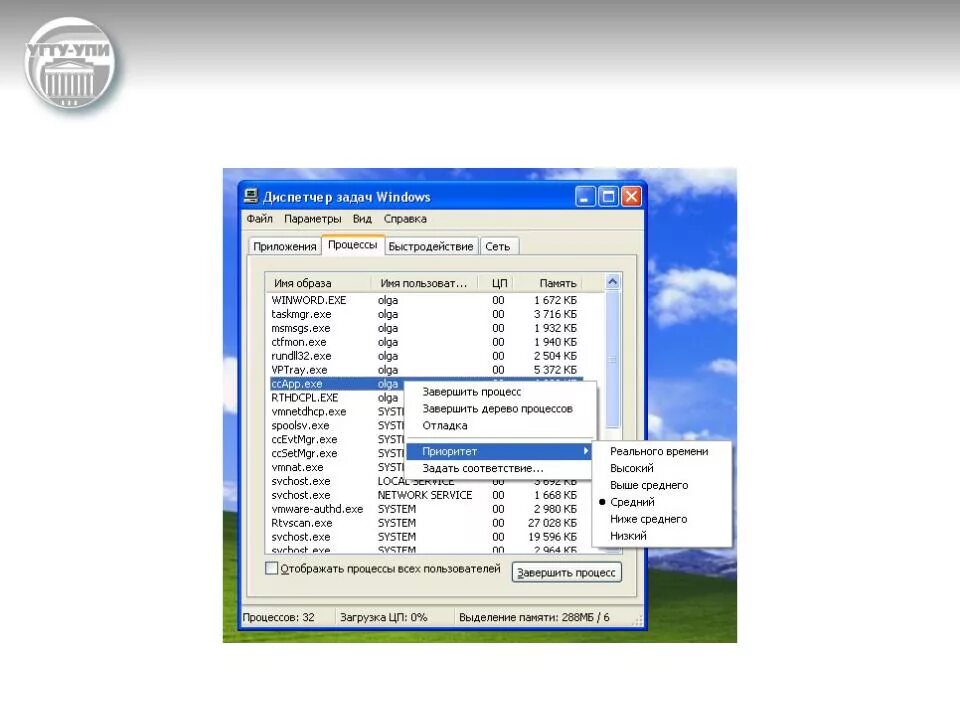960x720 pixels.
Task: Select the rundll32.exe process row
Action: (x=426, y=356)
